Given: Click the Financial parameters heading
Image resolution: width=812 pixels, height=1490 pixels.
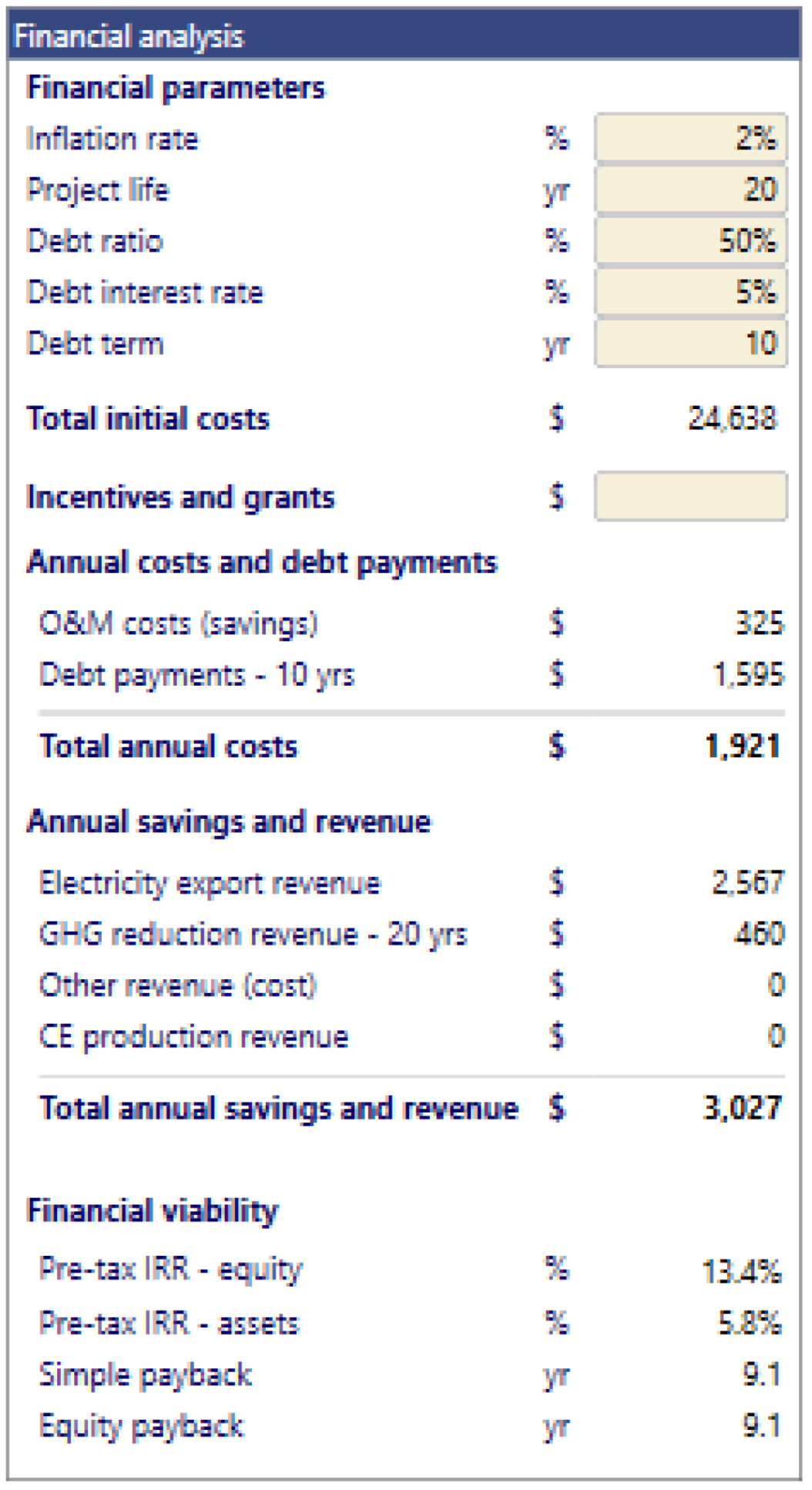Looking at the screenshot, I should point(176,88).
